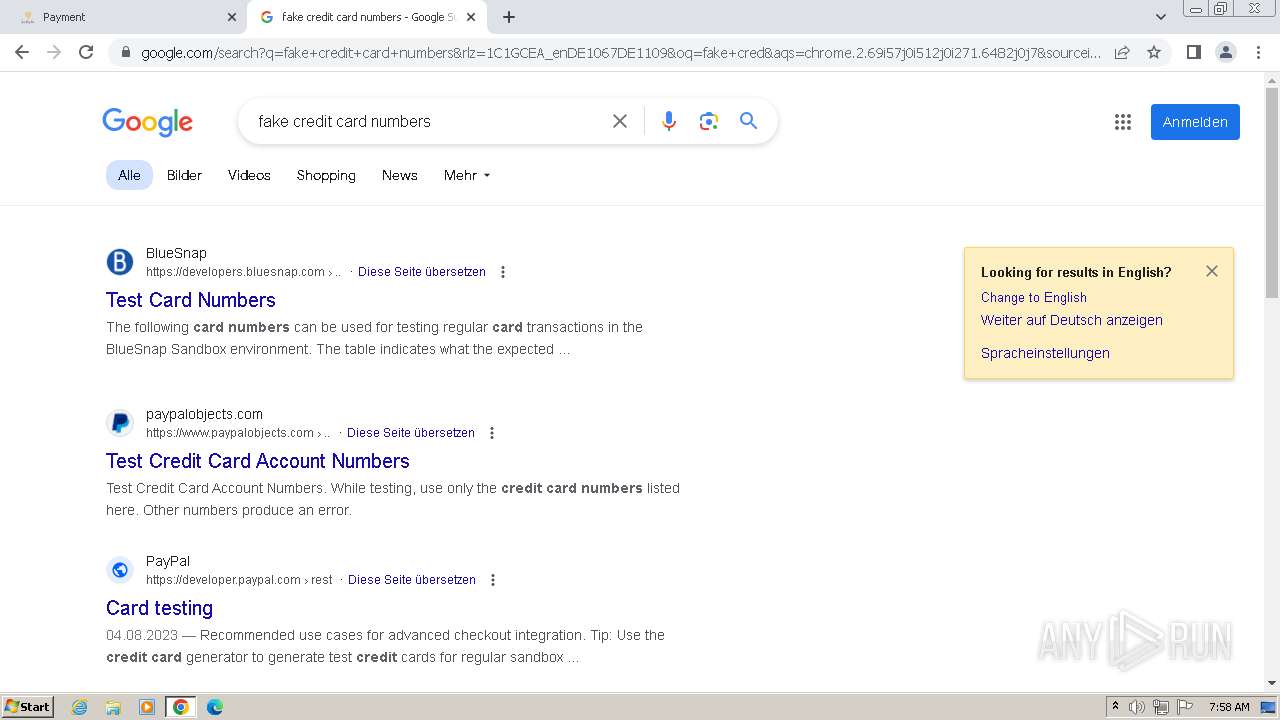Reload the current Google page
This screenshot has height=720, width=1280.
[x=86, y=52]
